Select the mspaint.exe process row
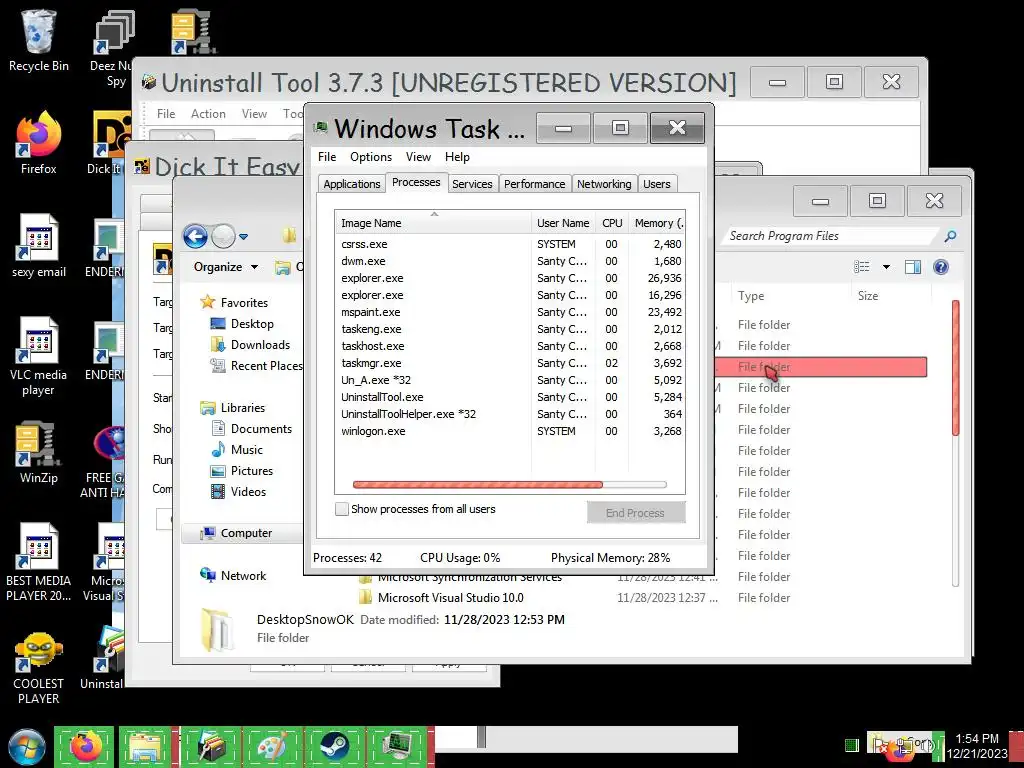This screenshot has height=768, width=1024. pos(509,312)
